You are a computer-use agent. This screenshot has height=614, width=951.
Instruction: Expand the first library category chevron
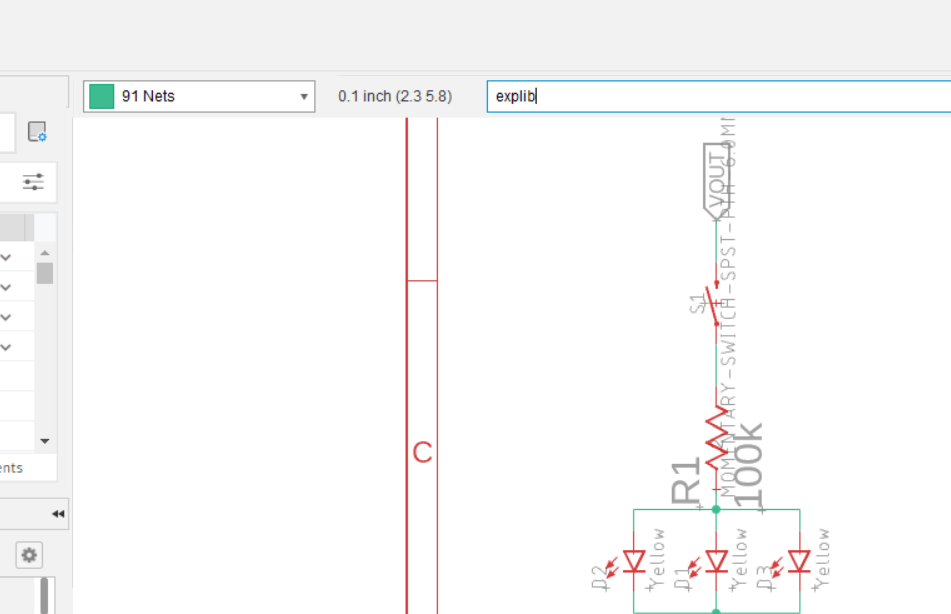pos(6,257)
